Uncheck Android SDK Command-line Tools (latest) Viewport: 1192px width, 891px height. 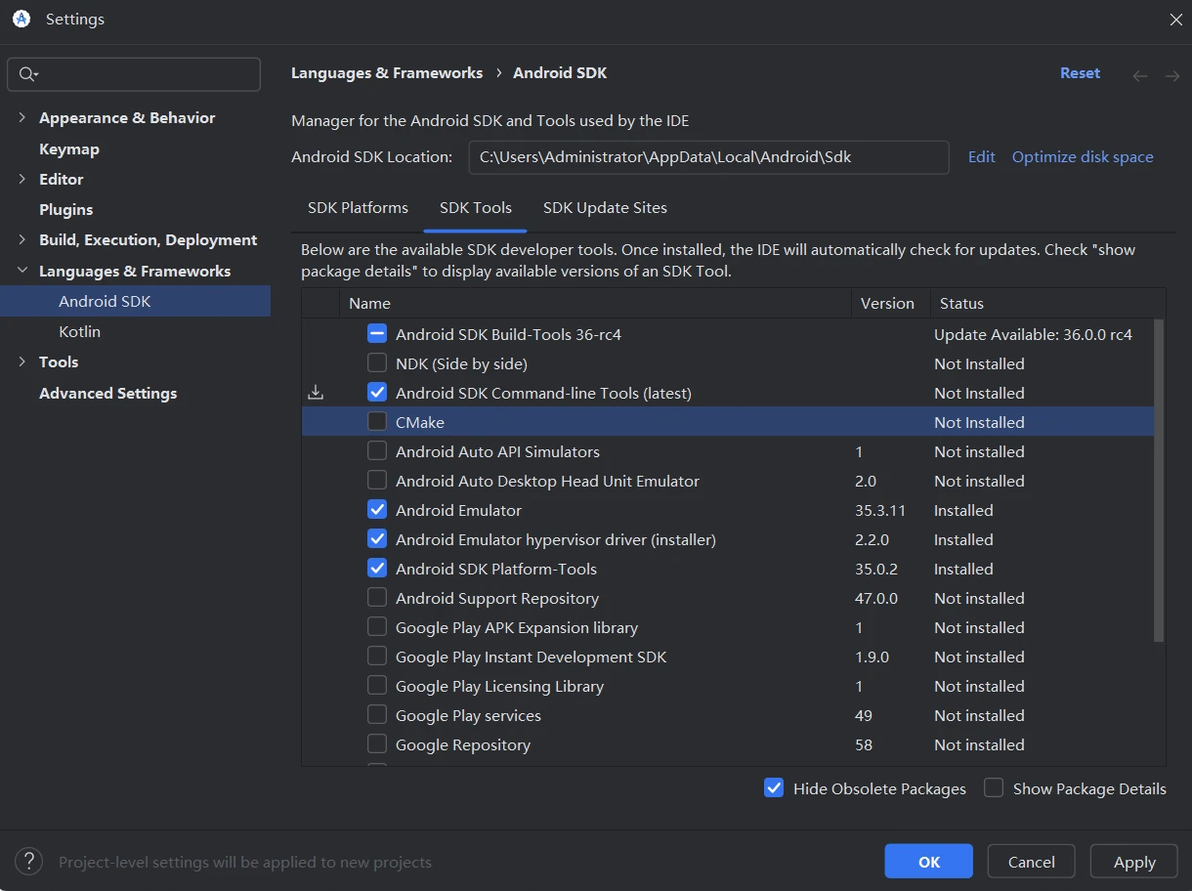coord(377,392)
